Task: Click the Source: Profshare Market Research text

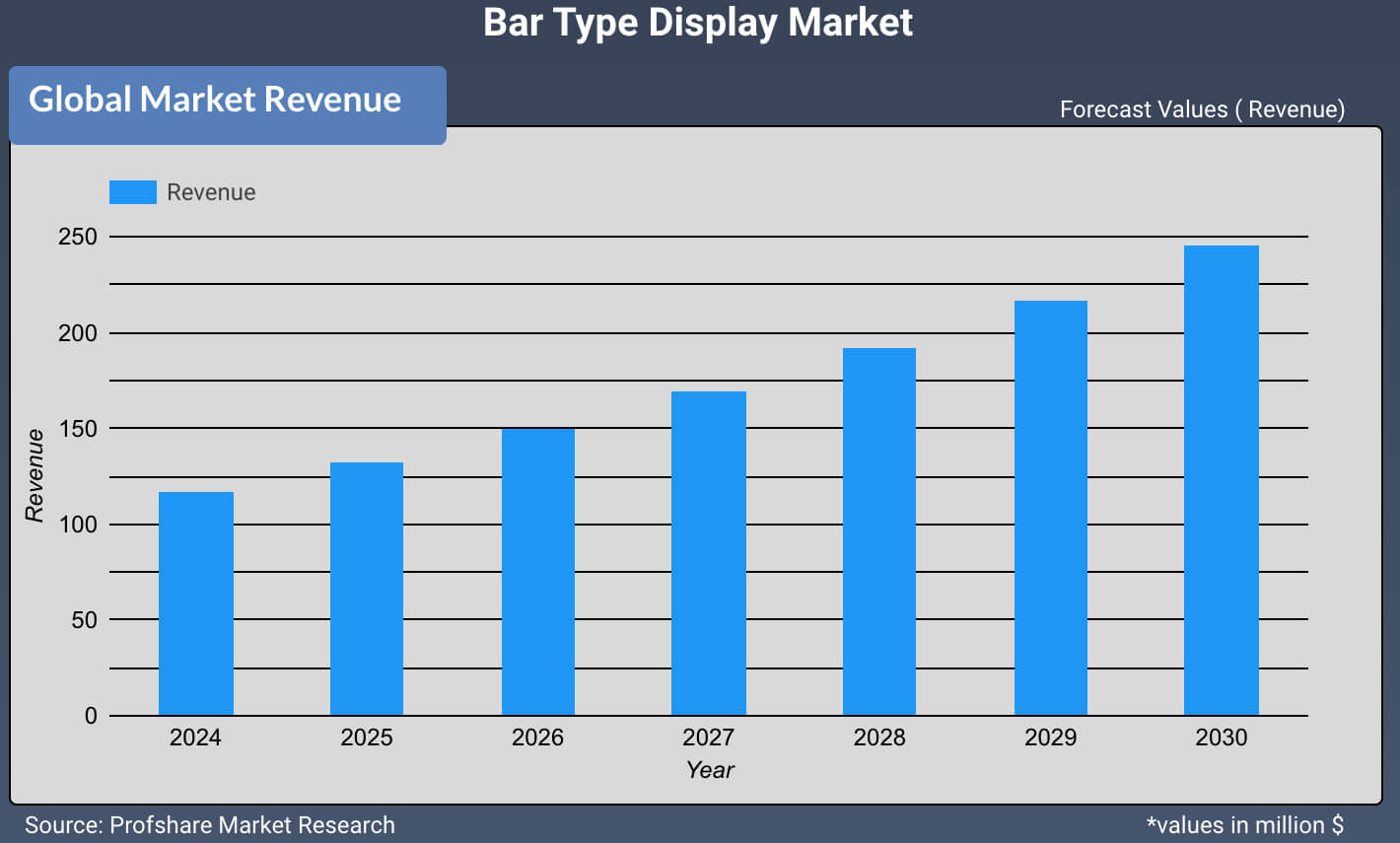Action: click(210, 825)
